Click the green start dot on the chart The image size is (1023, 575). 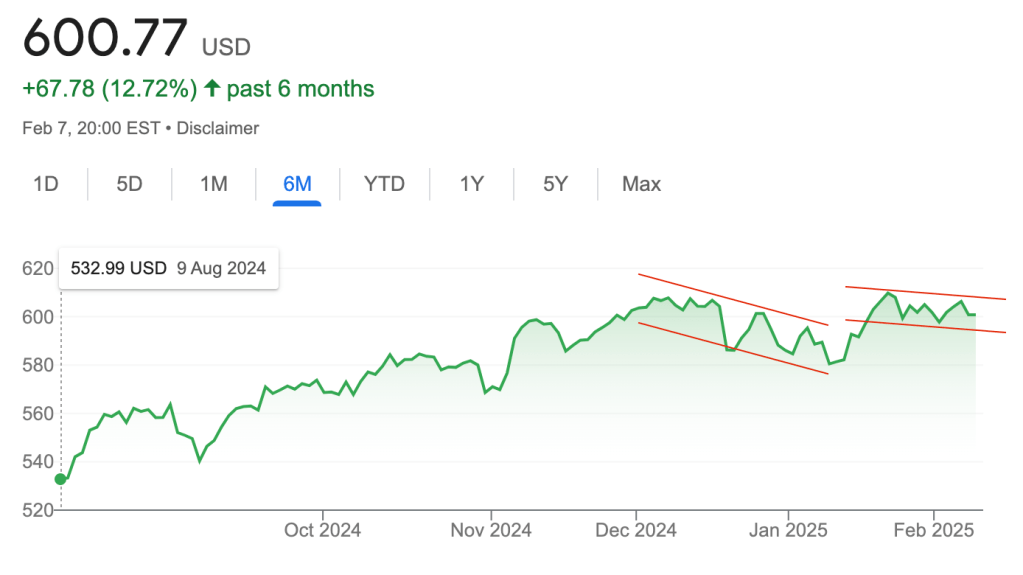pyautogui.click(x=60, y=479)
